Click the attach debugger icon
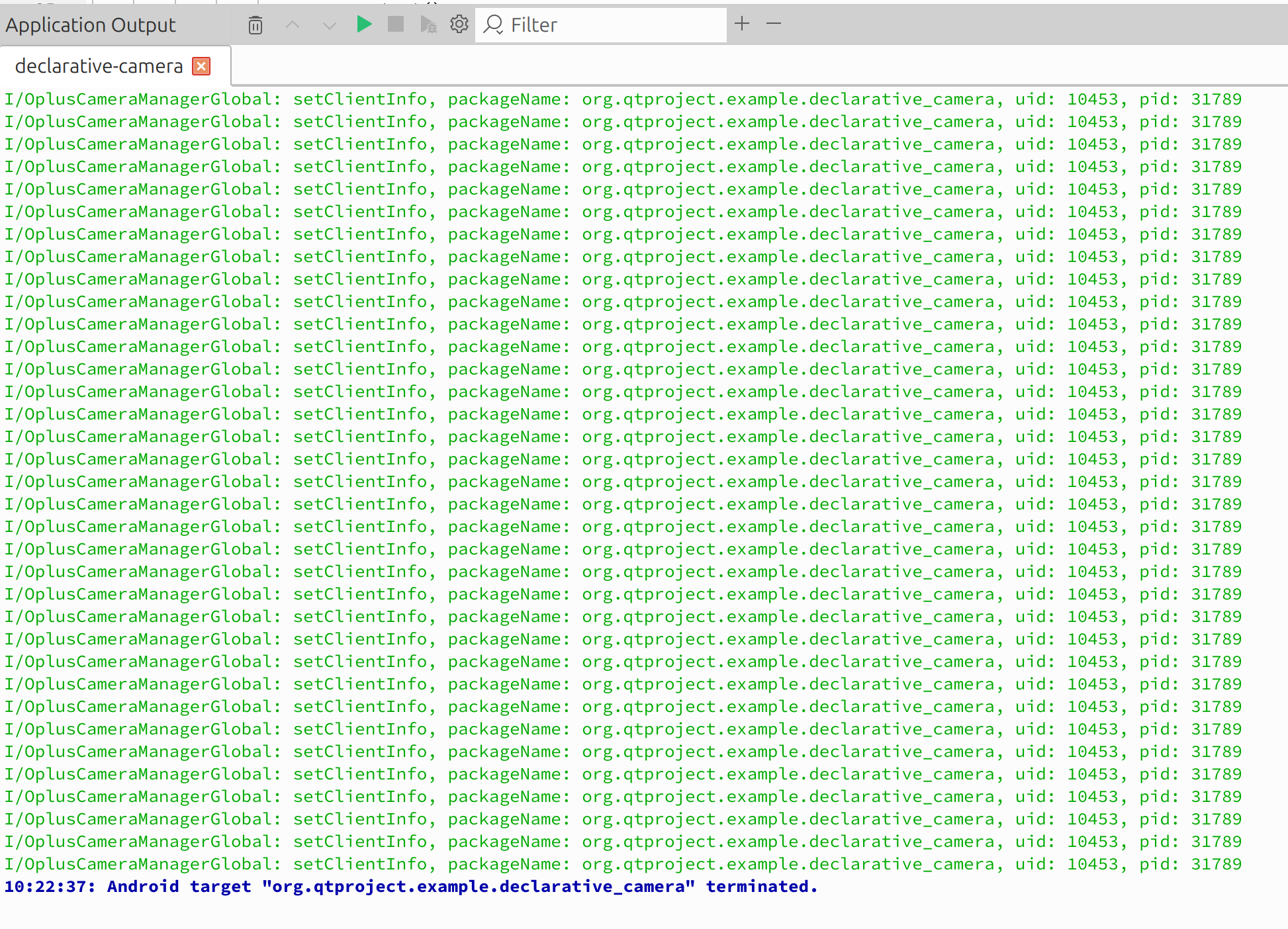The image size is (1288, 929). 428,25
